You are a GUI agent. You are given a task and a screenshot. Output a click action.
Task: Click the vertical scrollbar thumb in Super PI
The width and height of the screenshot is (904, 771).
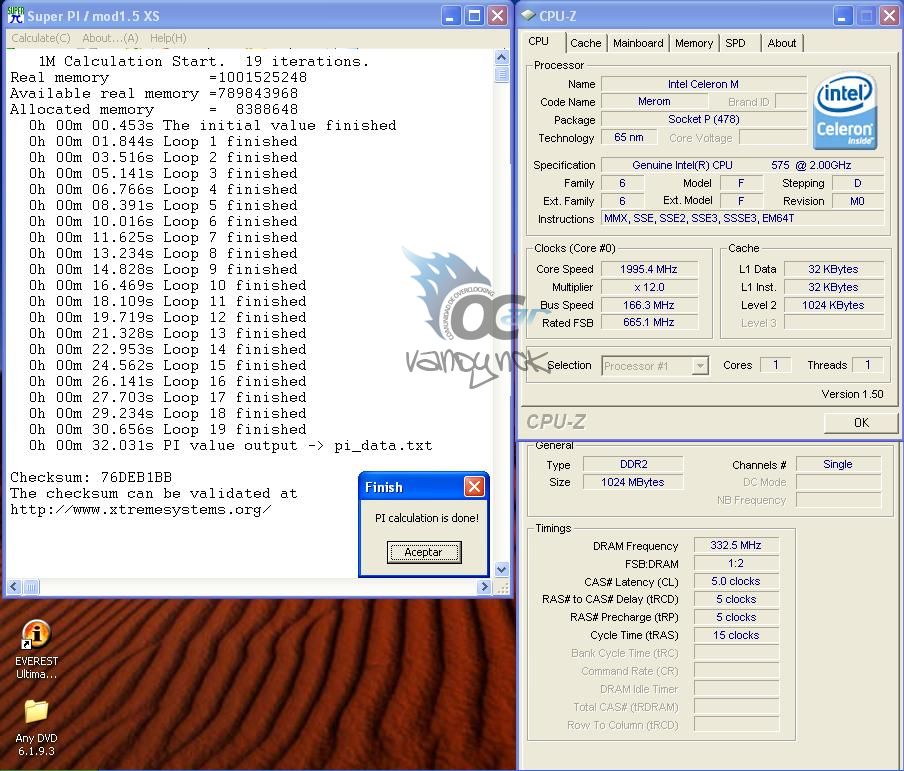pos(502,74)
